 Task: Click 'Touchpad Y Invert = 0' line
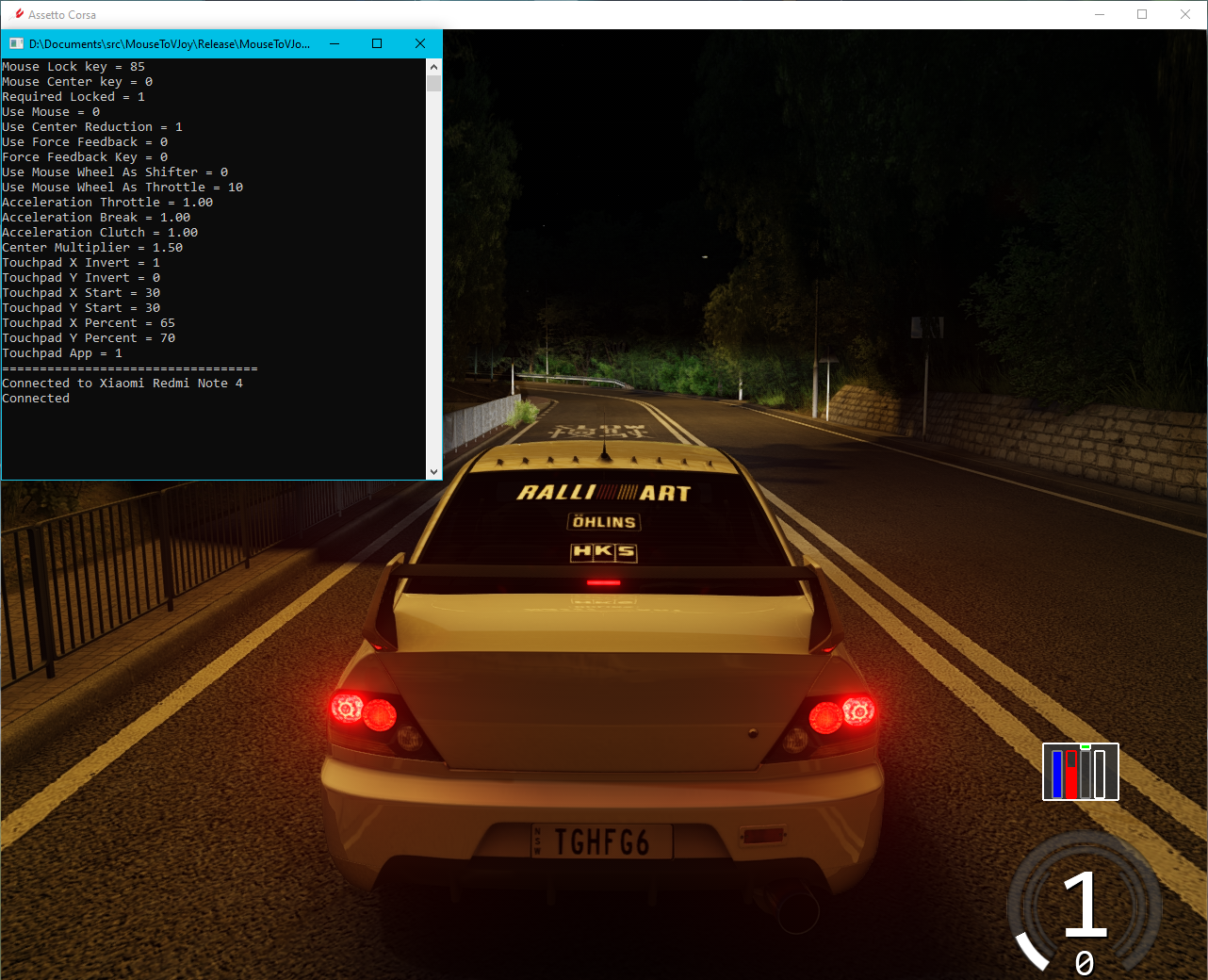pos(81,278)
